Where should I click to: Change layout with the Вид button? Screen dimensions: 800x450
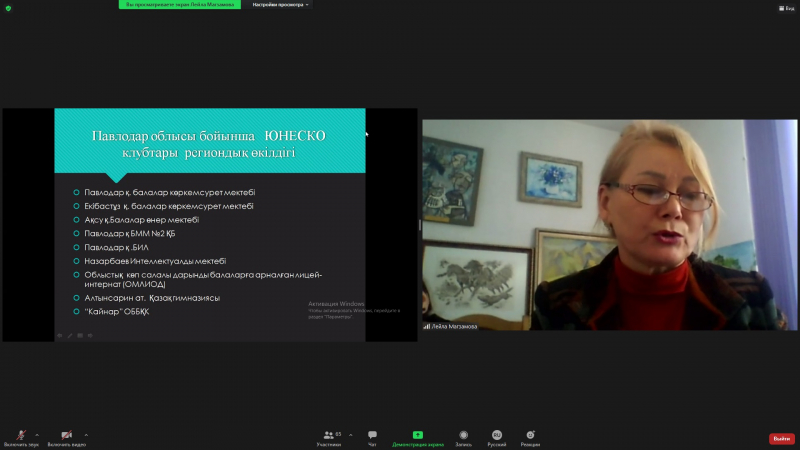click(x=787, y=8)
